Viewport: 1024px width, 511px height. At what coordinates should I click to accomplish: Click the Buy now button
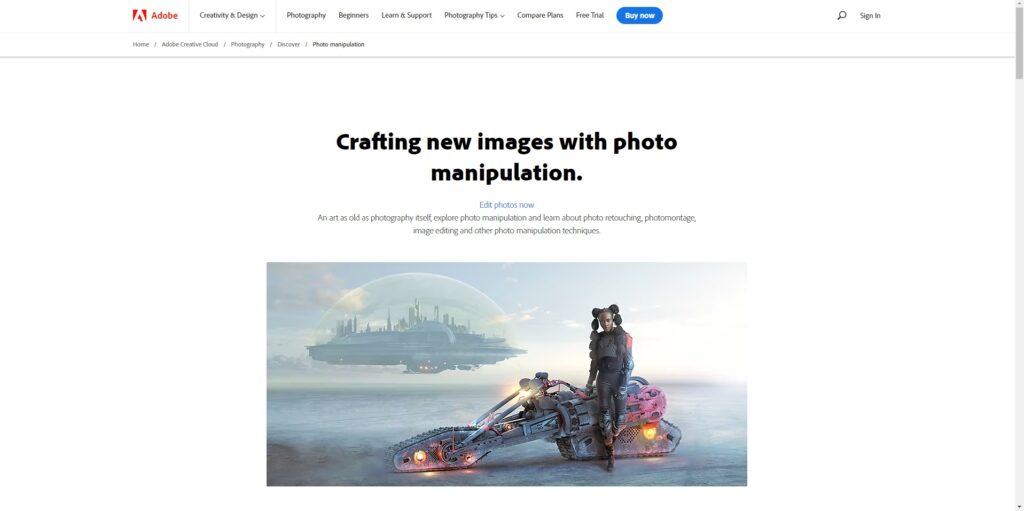639,16
